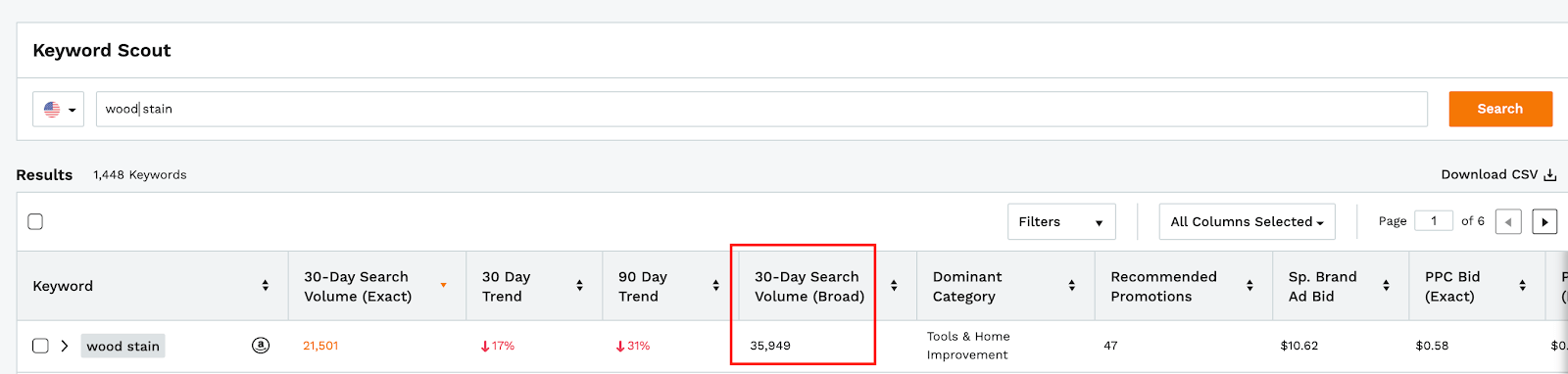The width and height of the screenshot is (1568, 374).
Task: Sort by 30-Day Search Volume (Exact) arrow
Action: 443,286
